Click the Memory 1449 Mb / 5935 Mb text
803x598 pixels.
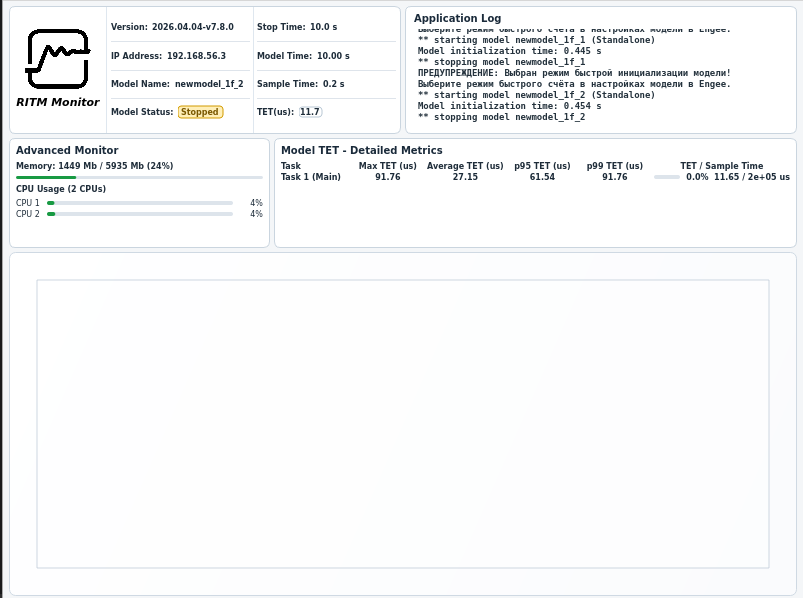(x=95, y=166)
